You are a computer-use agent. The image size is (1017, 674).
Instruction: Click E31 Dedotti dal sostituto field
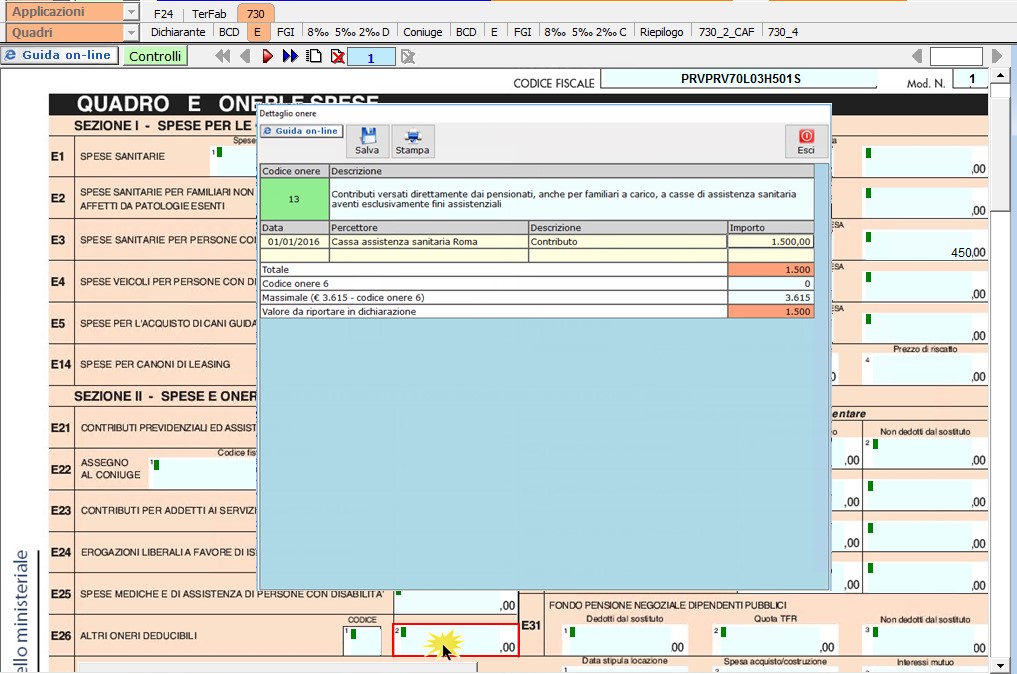(624, 640)
